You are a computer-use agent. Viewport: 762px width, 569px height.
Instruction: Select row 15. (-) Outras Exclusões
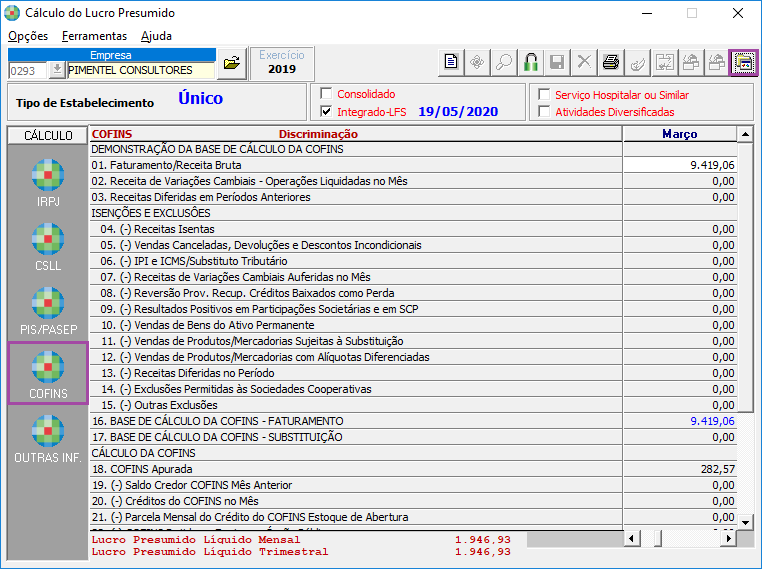point(356,405)
